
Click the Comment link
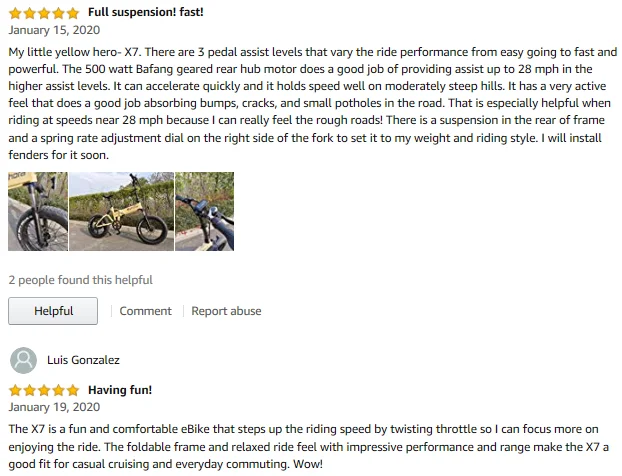coord(145,311)
